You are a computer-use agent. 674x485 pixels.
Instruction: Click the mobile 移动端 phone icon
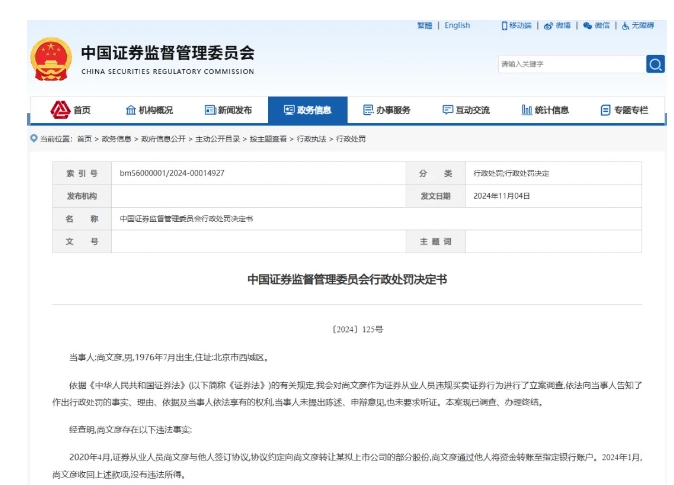coord(504,26)
